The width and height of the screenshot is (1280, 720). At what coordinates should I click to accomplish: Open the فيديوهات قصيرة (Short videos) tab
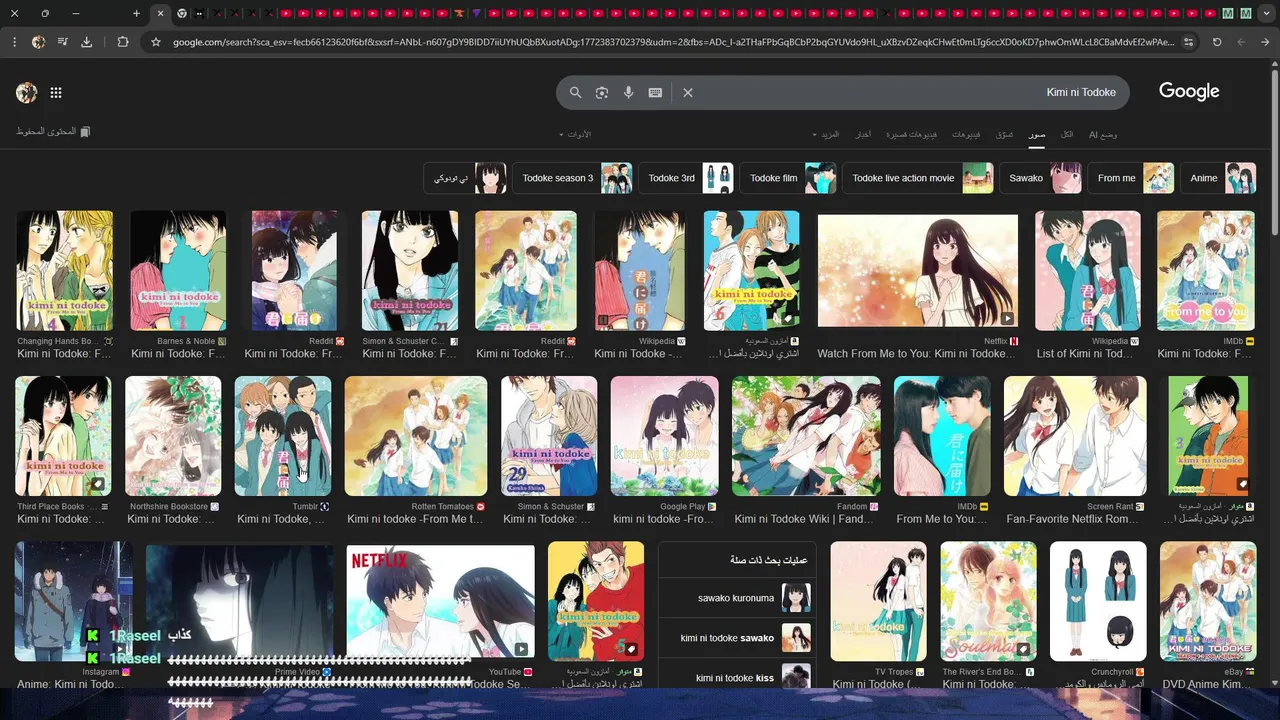tap(911, 134)
